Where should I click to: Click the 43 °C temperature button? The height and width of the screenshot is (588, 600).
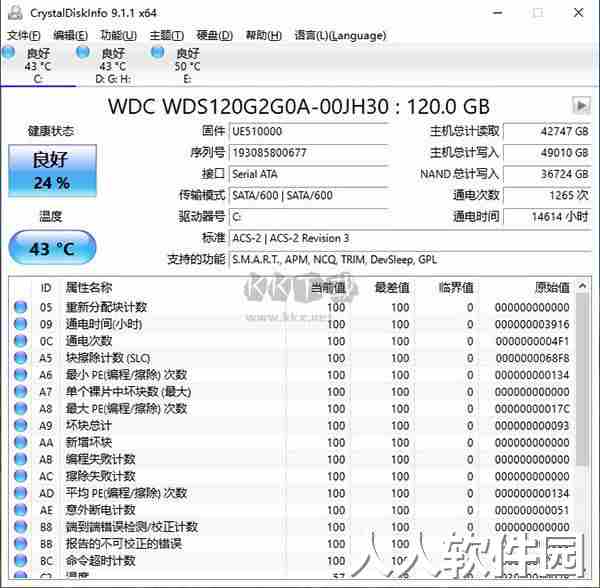point(52,248)
